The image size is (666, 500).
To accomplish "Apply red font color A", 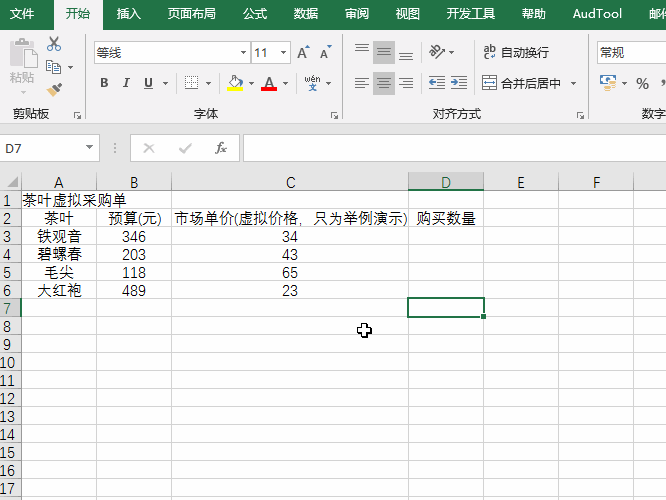I will (269, 83).
